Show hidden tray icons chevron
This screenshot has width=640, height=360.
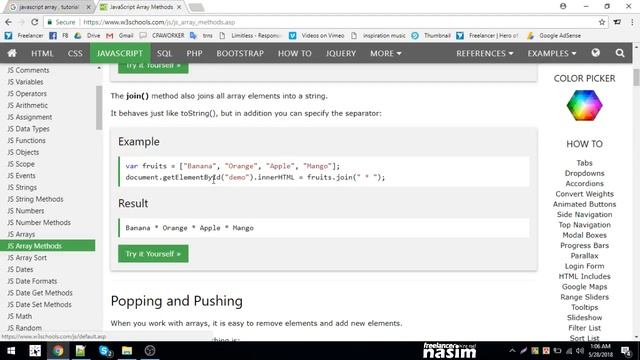(x=512, y=351)
